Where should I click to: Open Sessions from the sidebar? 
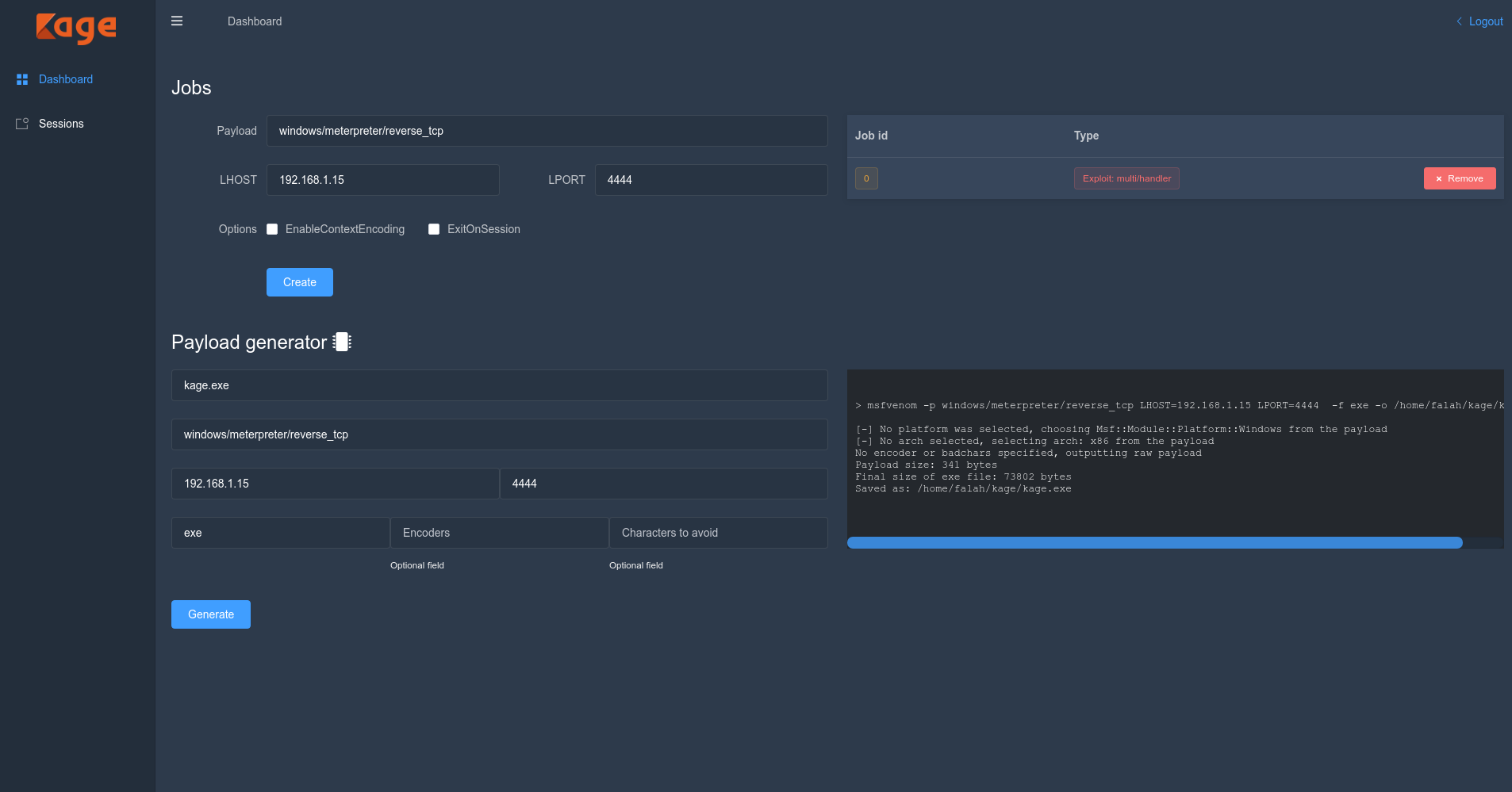(x=61, y=124)
